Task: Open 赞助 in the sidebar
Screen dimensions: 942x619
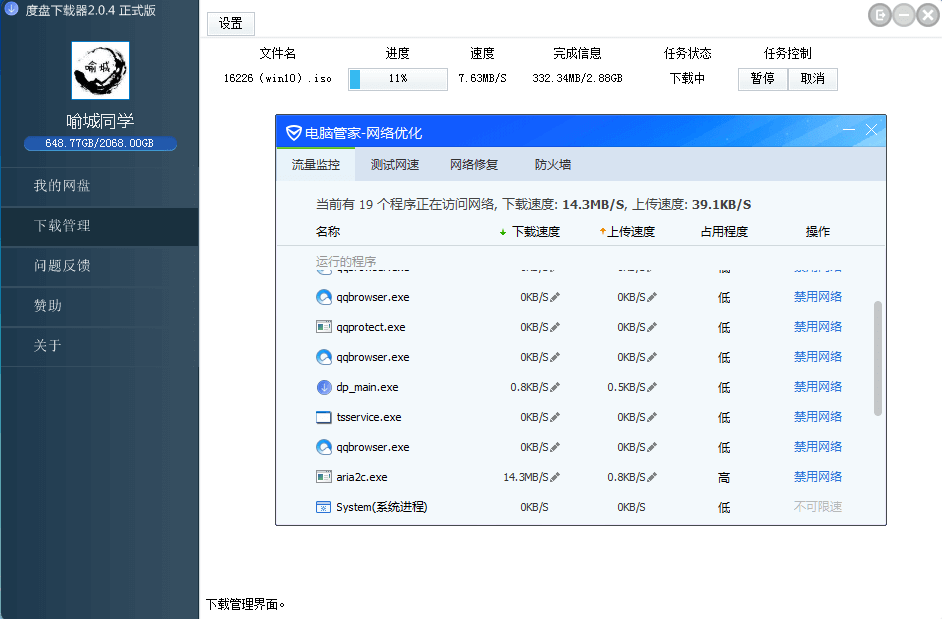Action: coord(100,306)
